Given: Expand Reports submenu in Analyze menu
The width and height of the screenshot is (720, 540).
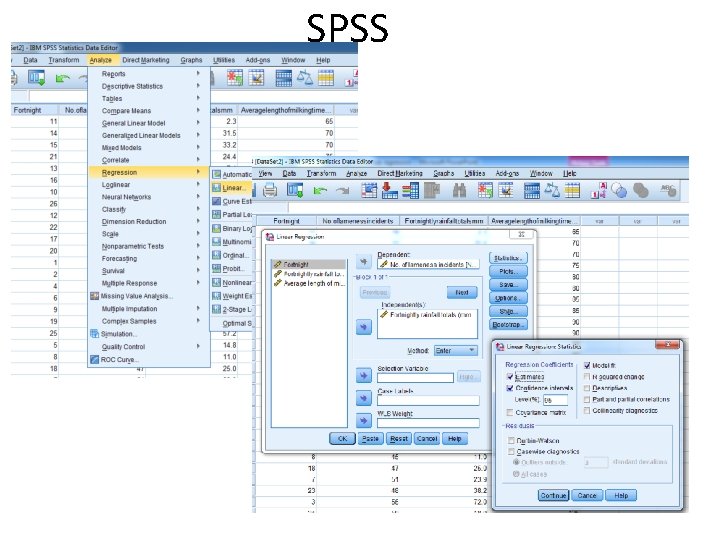Looking at the screenshot, I should (x=149, y=73).
